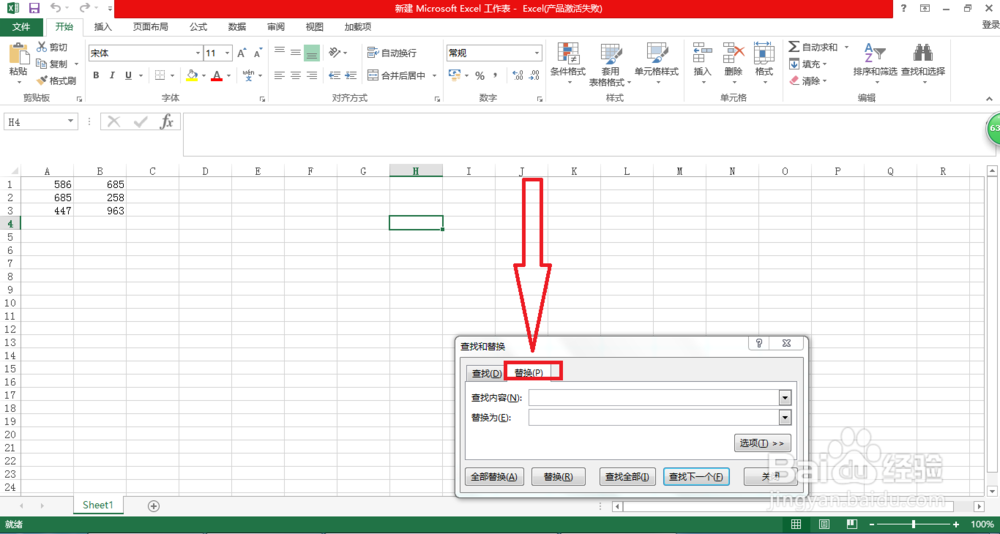Image resolution: width=1000 pixels, height=534 pixels.
Task: Switch to Page Layout (页面布局) tab
Action: tap(151, 27)
